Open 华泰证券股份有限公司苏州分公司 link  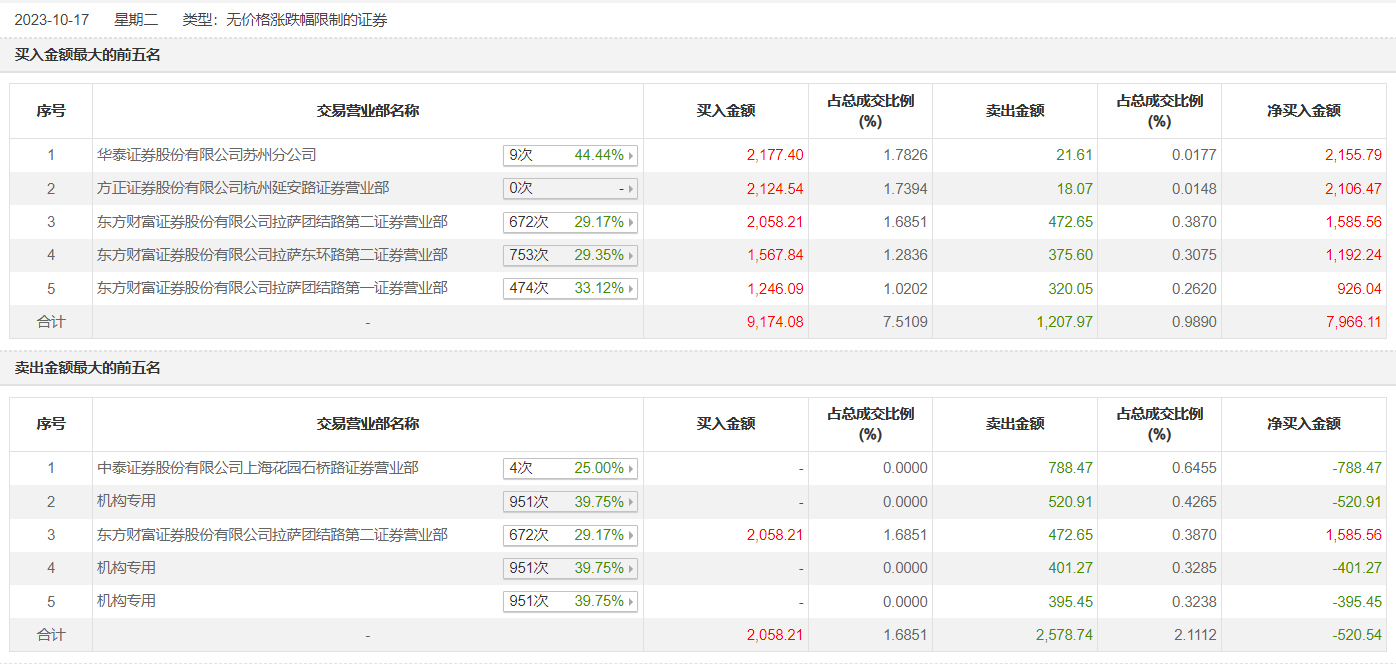[x=207, y=155]
